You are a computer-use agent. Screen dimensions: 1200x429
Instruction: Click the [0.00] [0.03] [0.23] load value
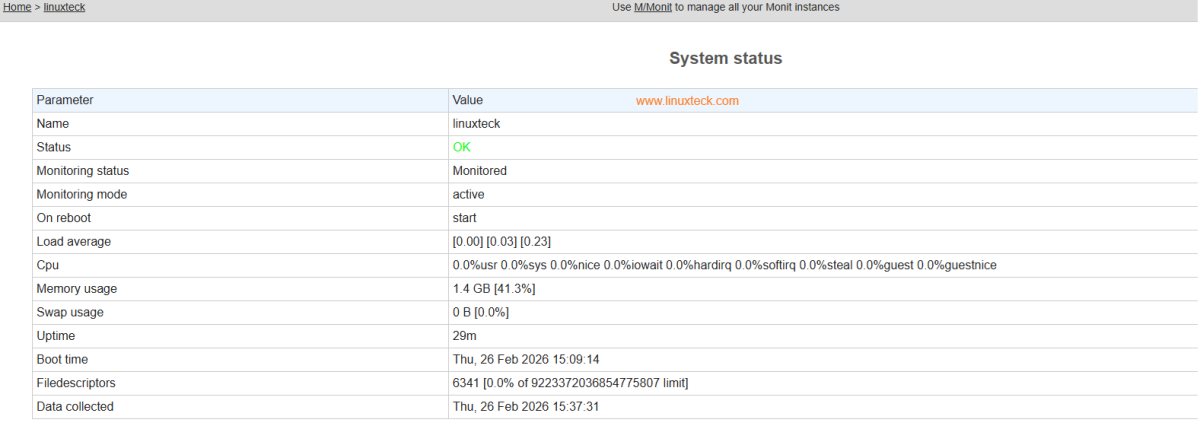[x=502, y=241]
